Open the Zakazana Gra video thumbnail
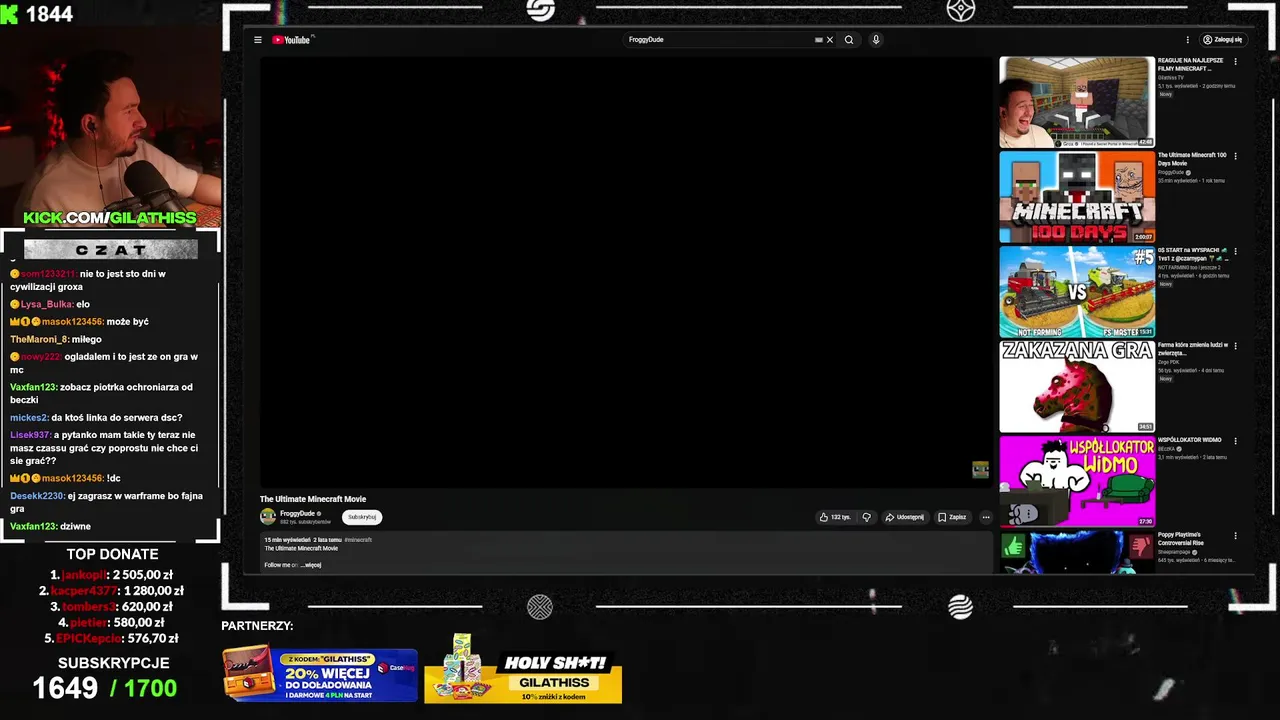 tap(1076, 387)
